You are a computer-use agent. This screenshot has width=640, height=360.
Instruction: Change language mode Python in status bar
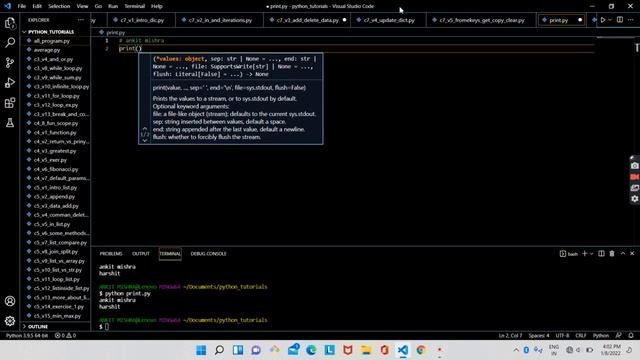click(x=601, y=336)
